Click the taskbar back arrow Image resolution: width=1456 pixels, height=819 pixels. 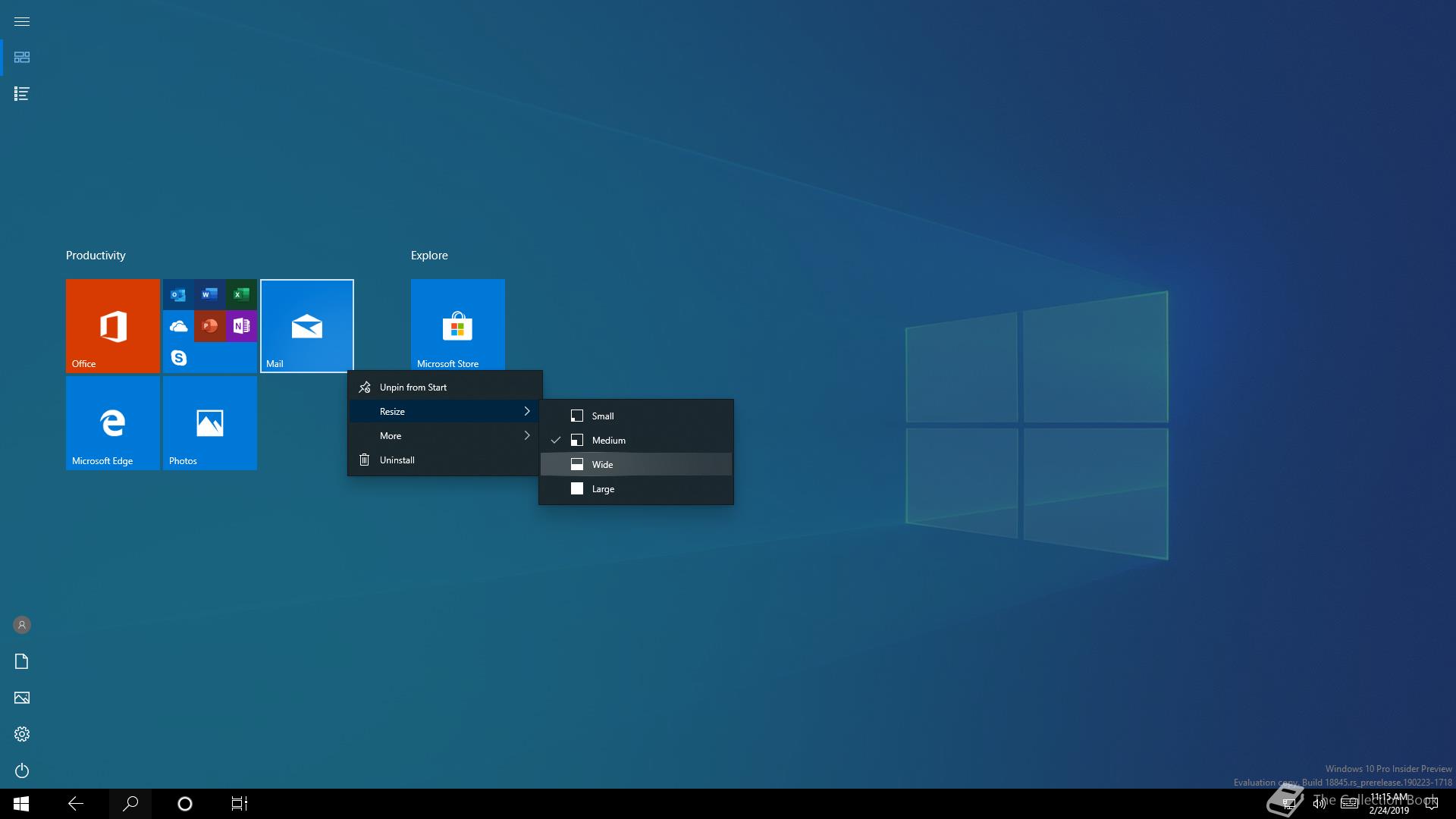pos(76,804)
